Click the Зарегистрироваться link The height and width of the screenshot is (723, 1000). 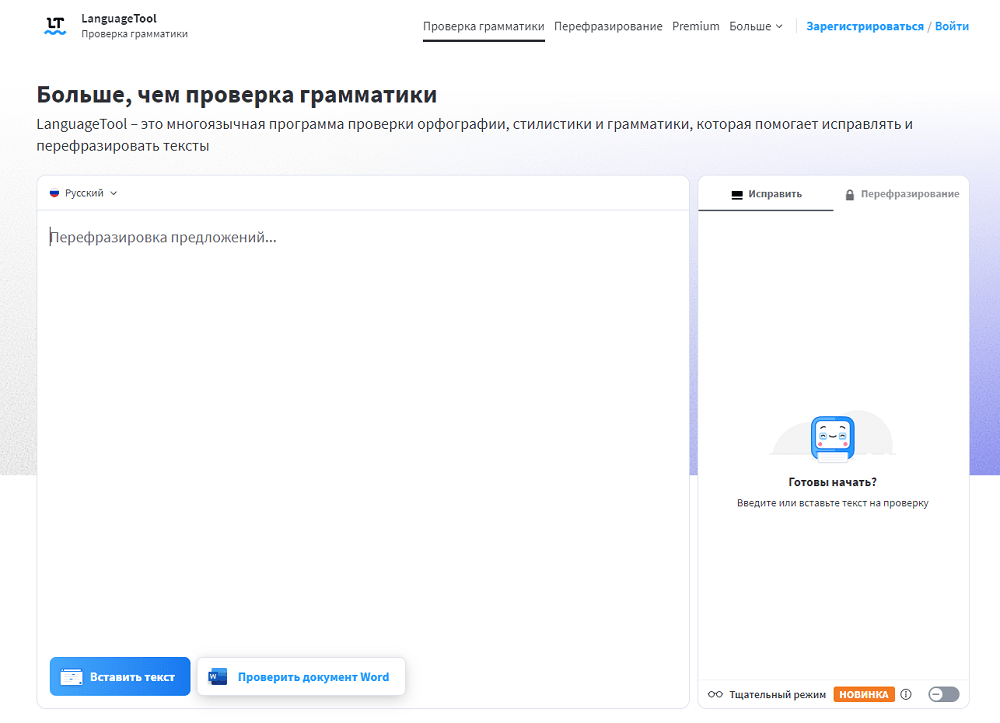tap(864, 25)
